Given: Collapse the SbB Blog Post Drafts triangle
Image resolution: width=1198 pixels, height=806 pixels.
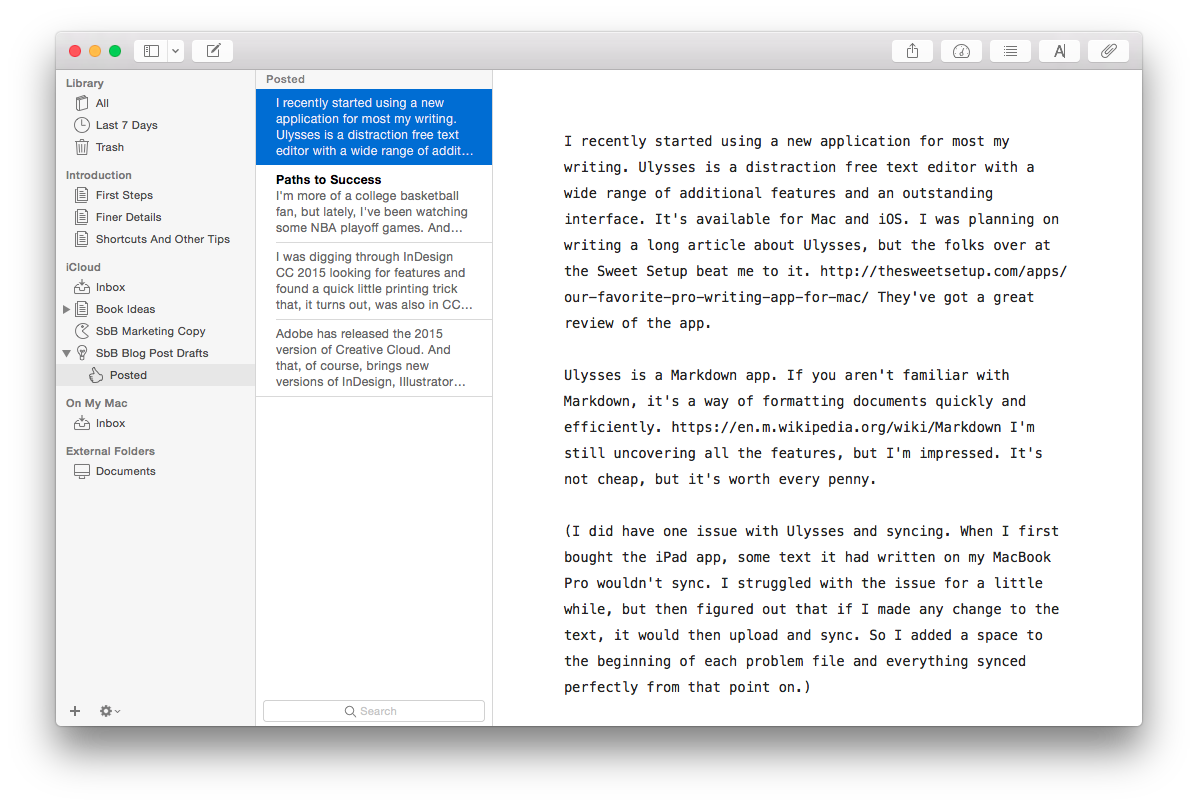Looking at the screenshot, I should [66, 354].
